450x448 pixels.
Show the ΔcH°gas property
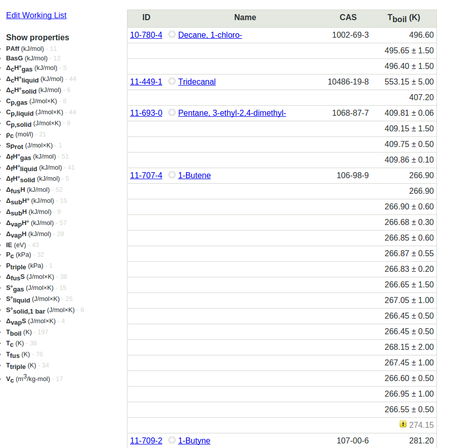click(32, 68)
